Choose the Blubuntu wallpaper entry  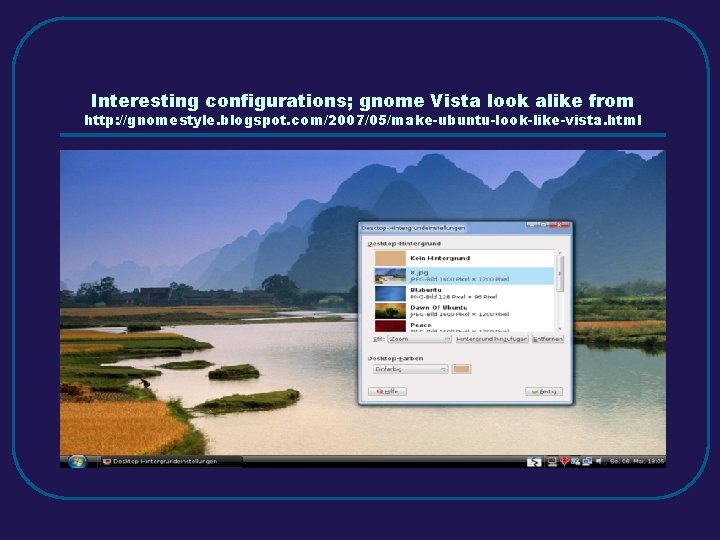tap(464, 293)
